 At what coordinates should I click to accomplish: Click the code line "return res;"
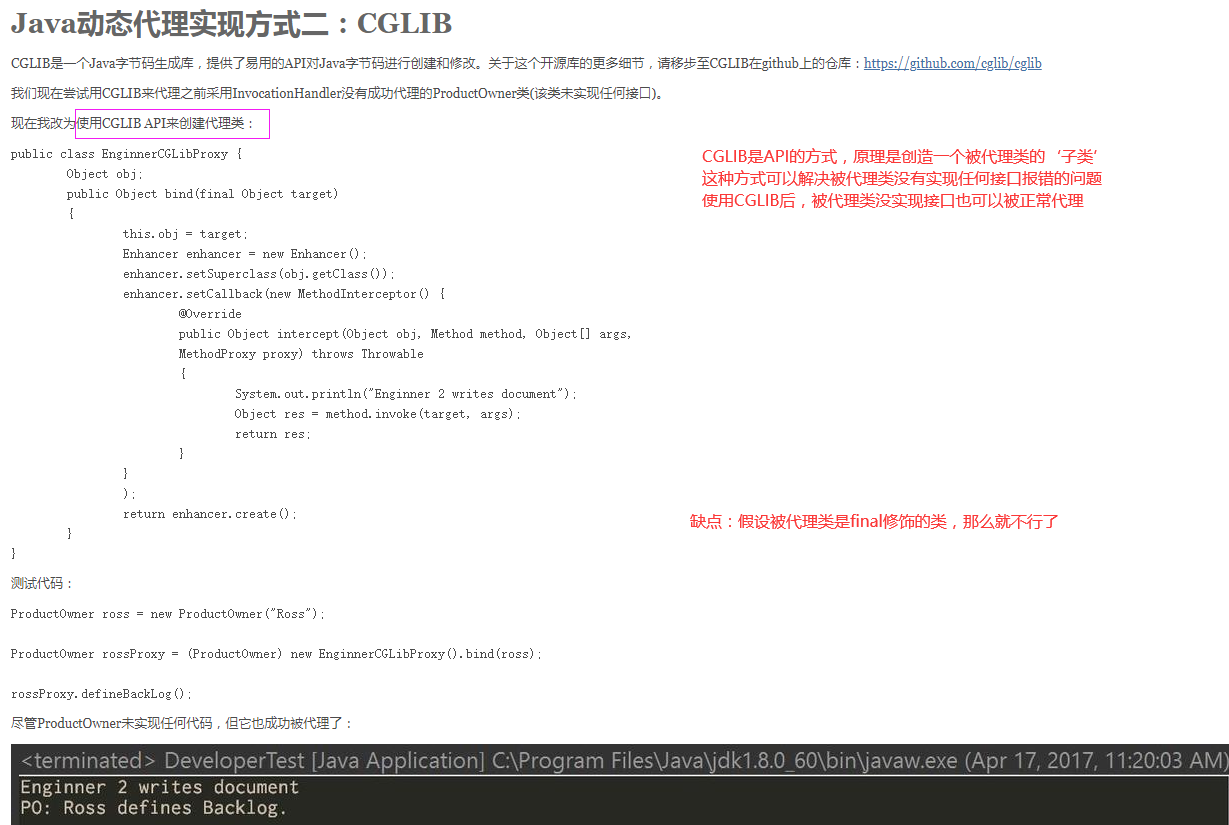[273, 434]
